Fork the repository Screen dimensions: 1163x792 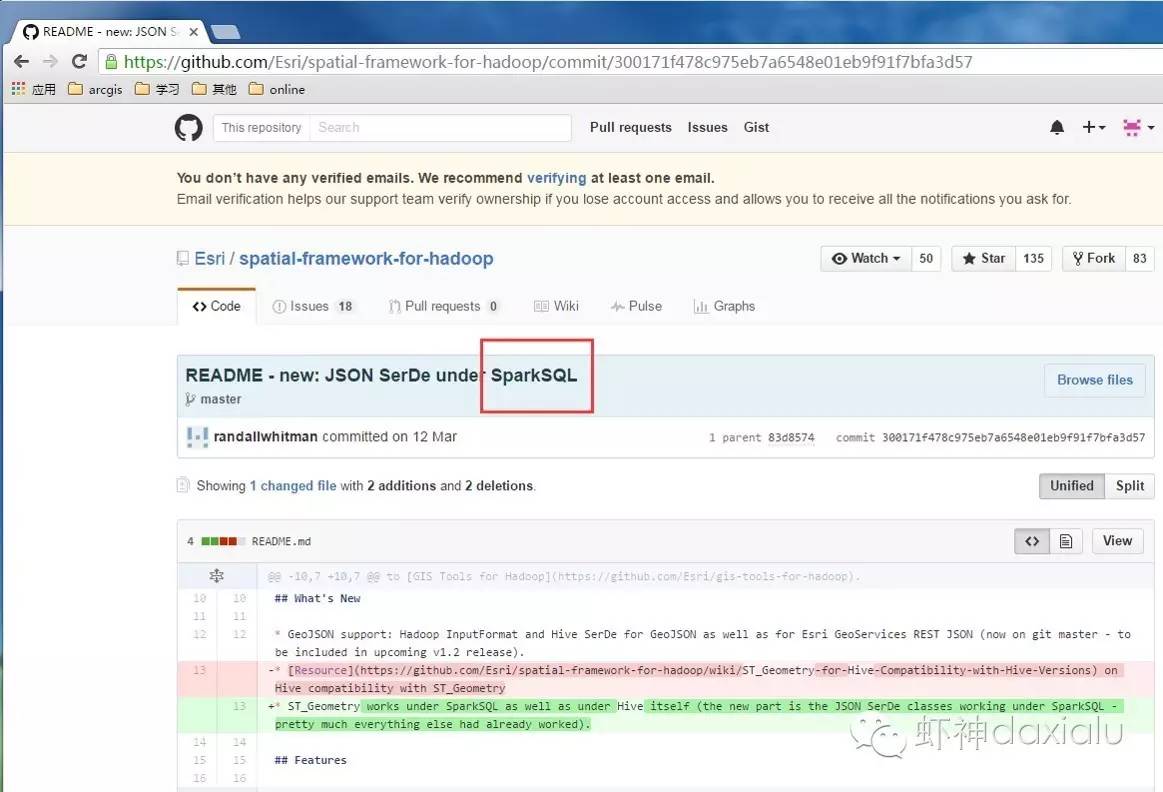pyautogui.click(x=1094, y=258)
